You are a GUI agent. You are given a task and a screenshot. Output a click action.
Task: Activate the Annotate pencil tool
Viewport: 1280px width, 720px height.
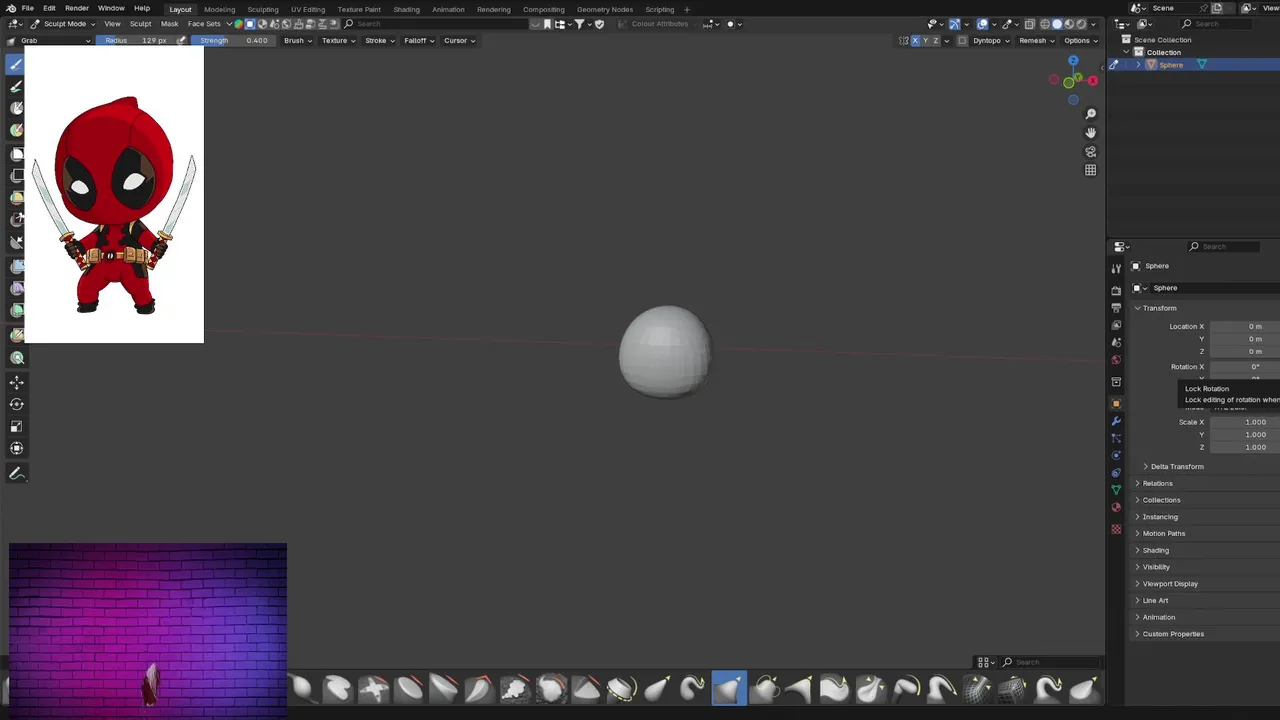click(17, 474)
